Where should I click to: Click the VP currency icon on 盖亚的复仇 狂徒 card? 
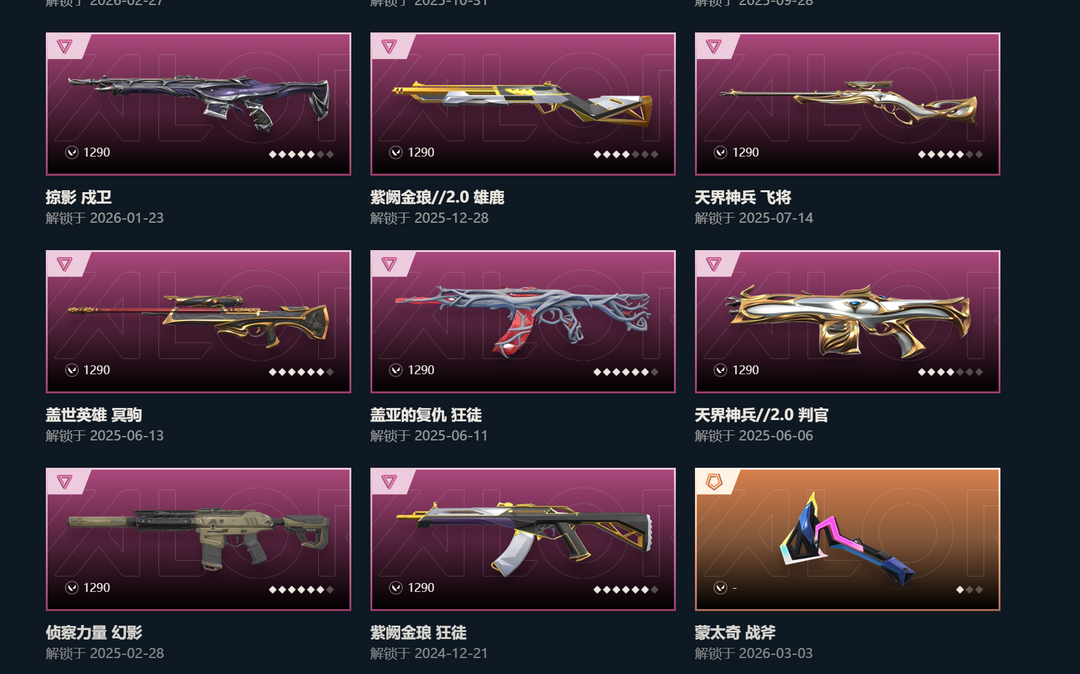(x=396, y=370)
